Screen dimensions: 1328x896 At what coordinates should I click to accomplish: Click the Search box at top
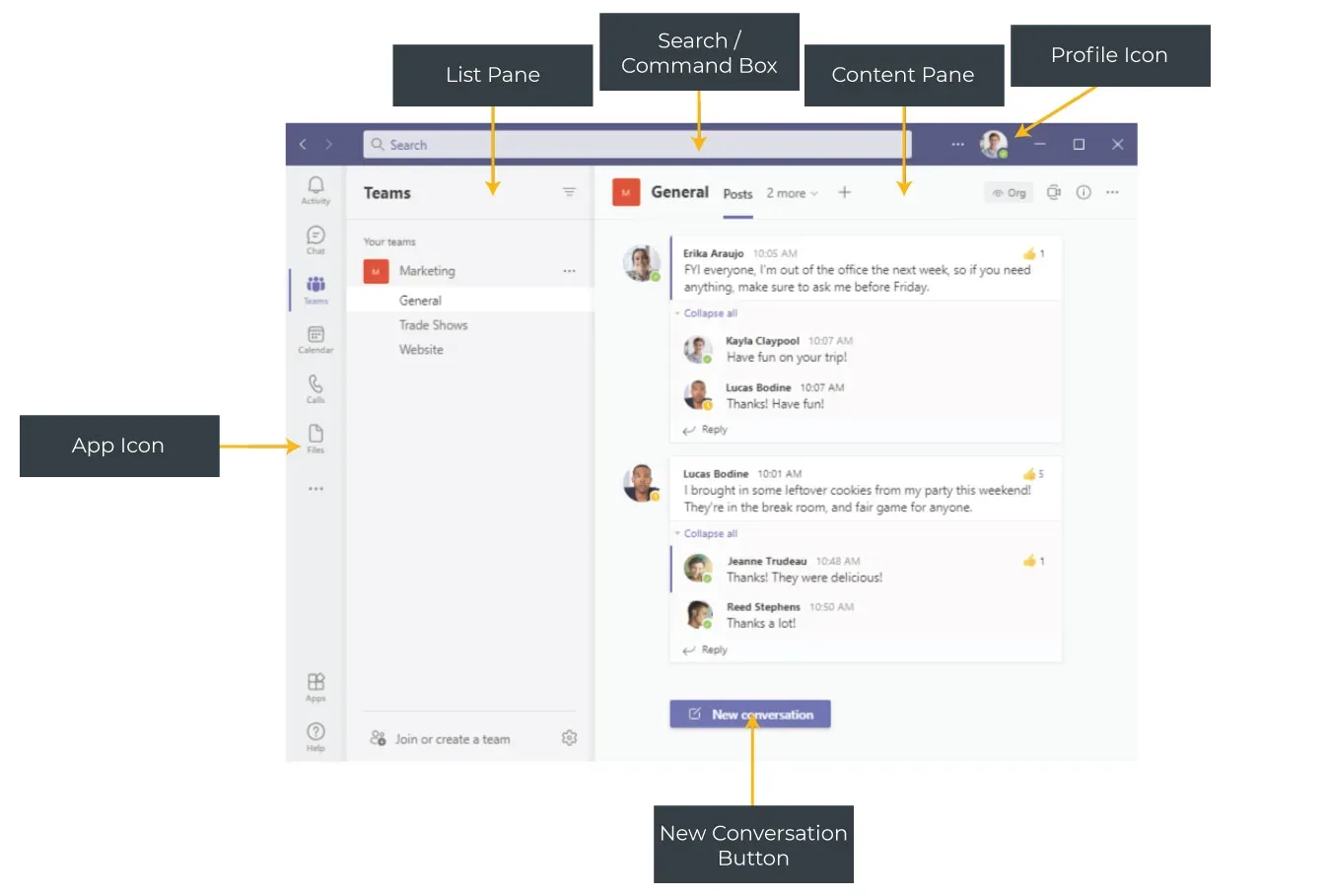tap(636, 145)
